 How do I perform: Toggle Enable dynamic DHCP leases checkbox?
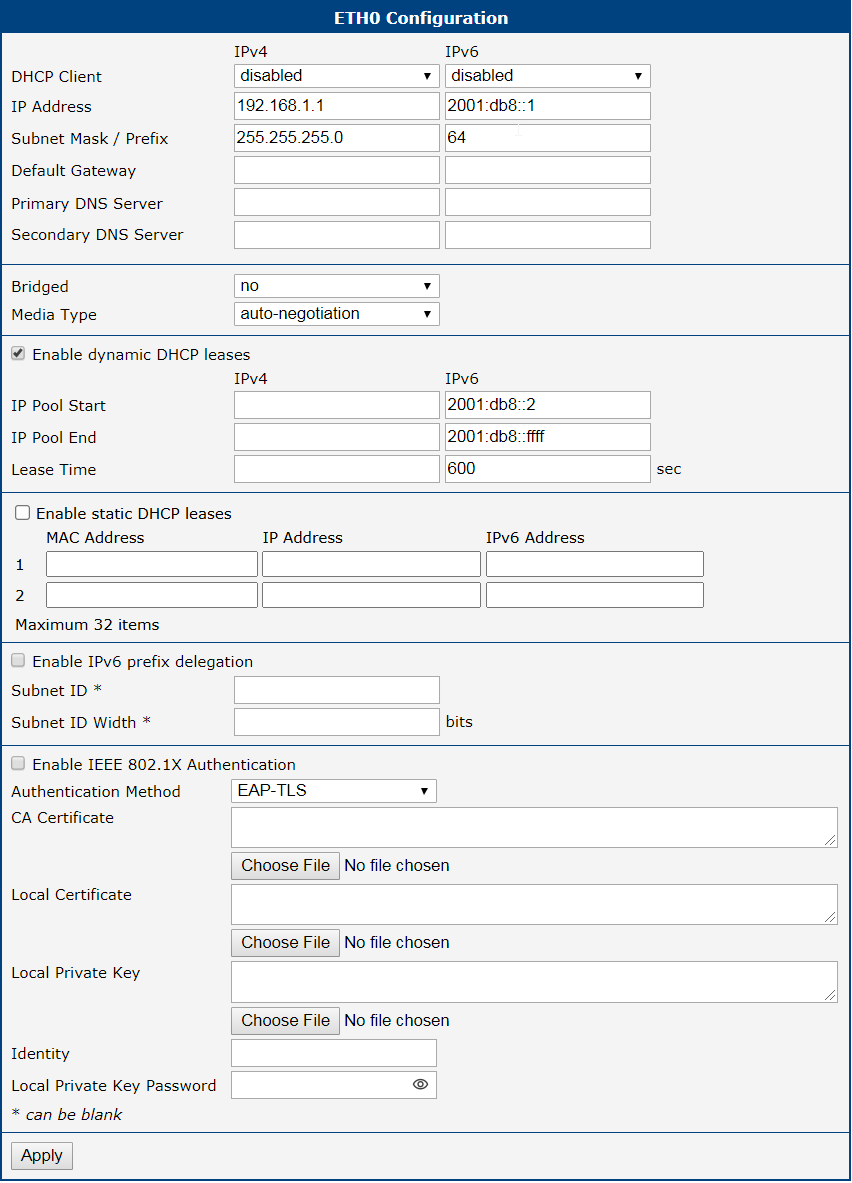(x=18, y=354)
